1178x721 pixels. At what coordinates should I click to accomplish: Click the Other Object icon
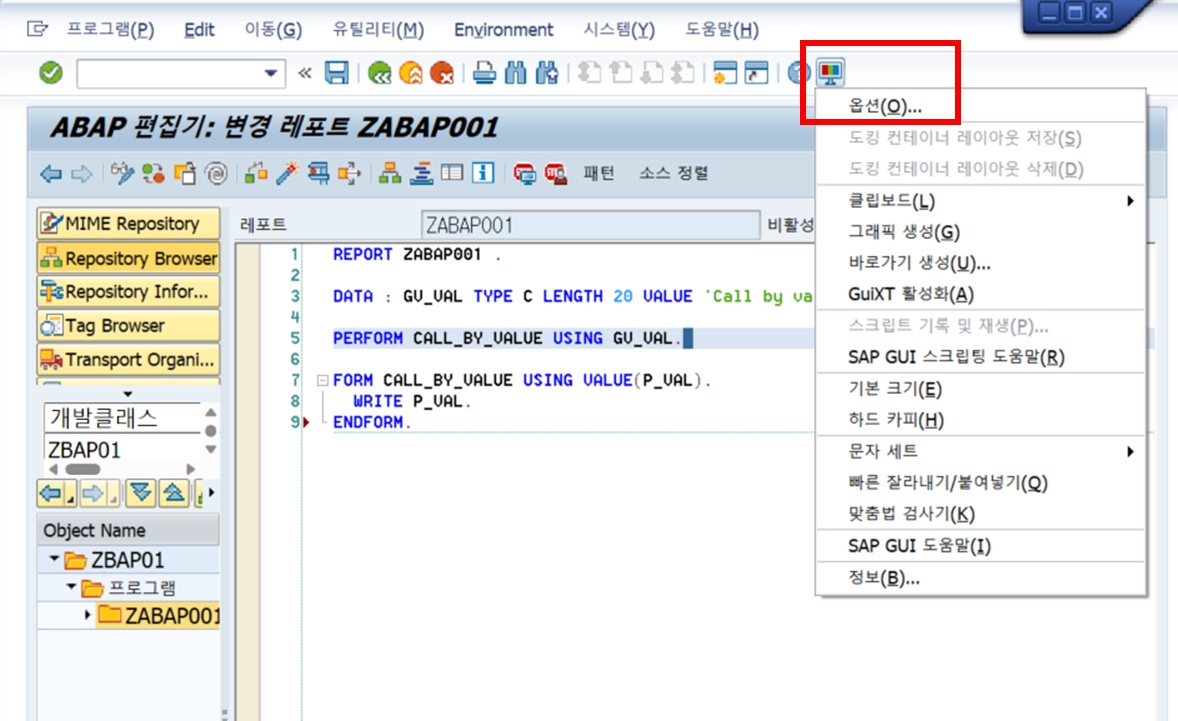(185, 173)
